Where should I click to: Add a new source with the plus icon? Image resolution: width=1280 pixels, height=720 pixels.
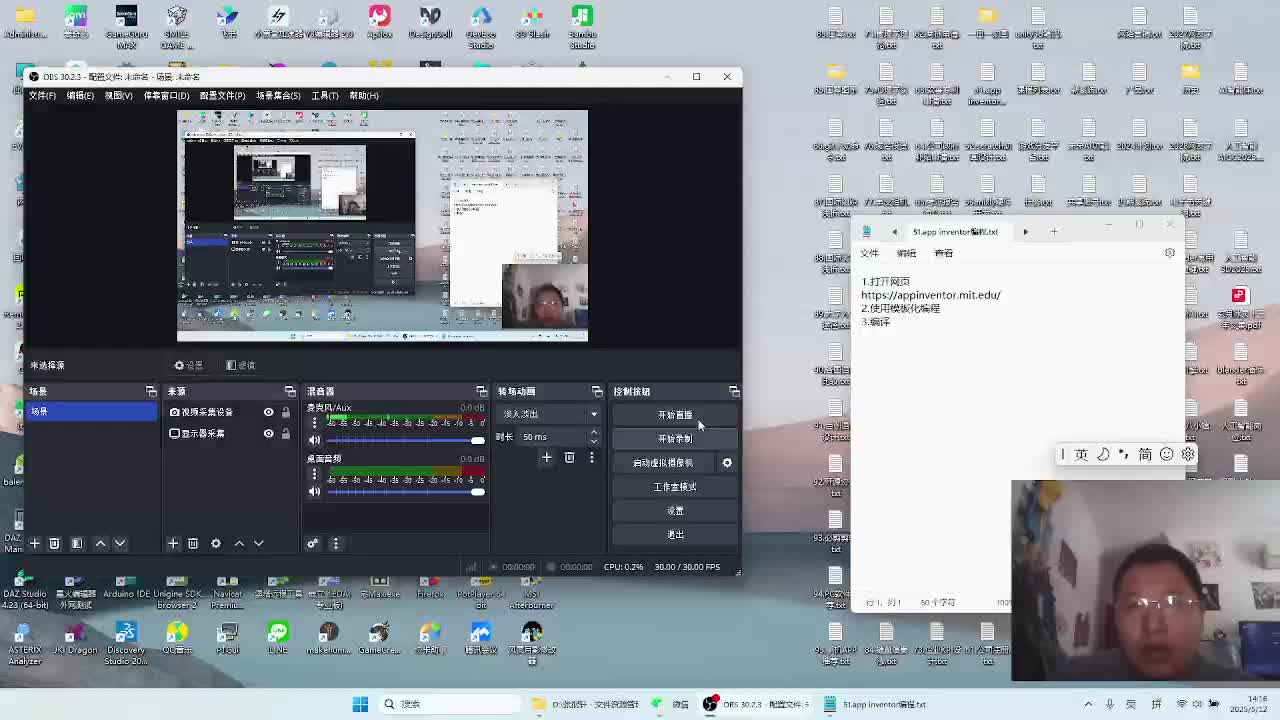[173, 543]
